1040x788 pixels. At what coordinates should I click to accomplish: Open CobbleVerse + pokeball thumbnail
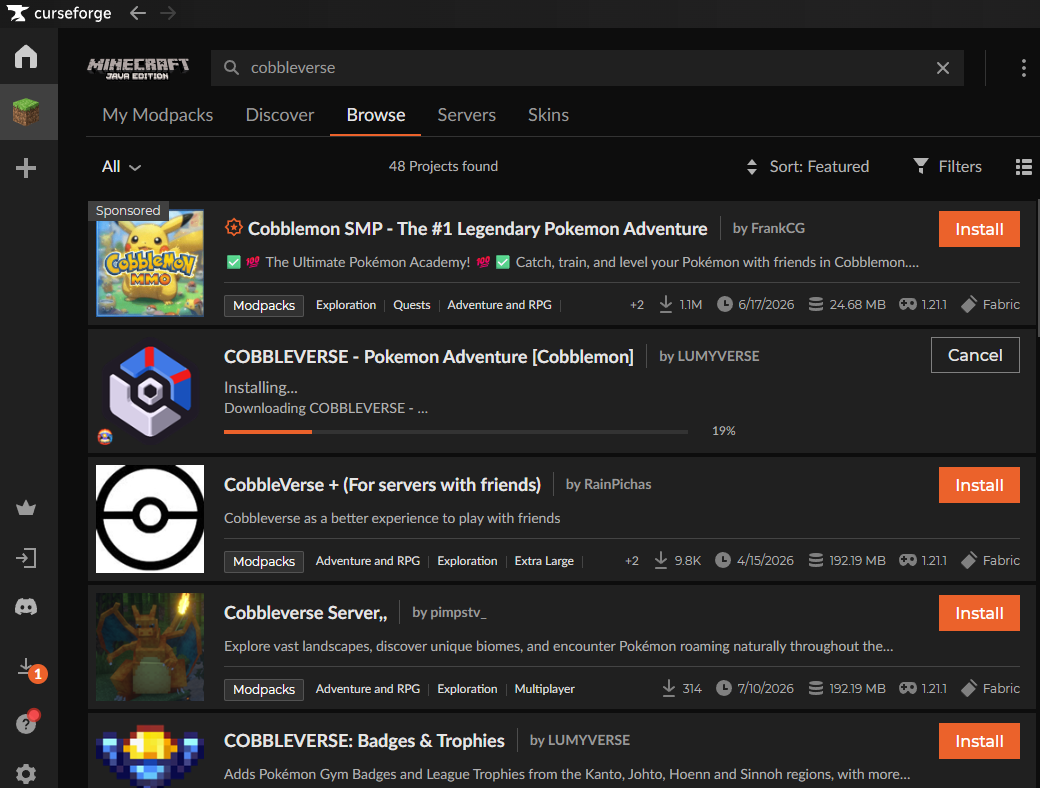click(150, 519)
